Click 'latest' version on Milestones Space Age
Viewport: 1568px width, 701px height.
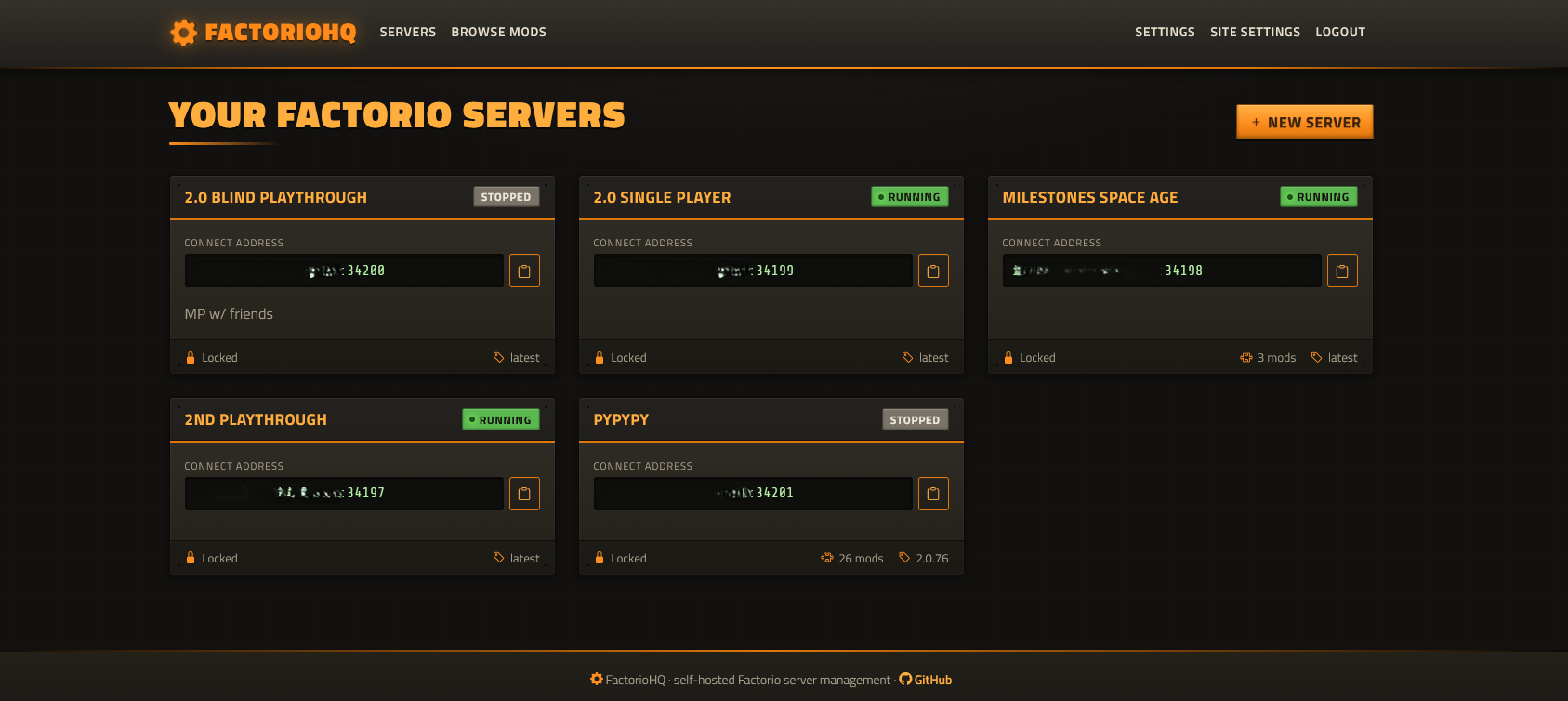(1343, 357)
